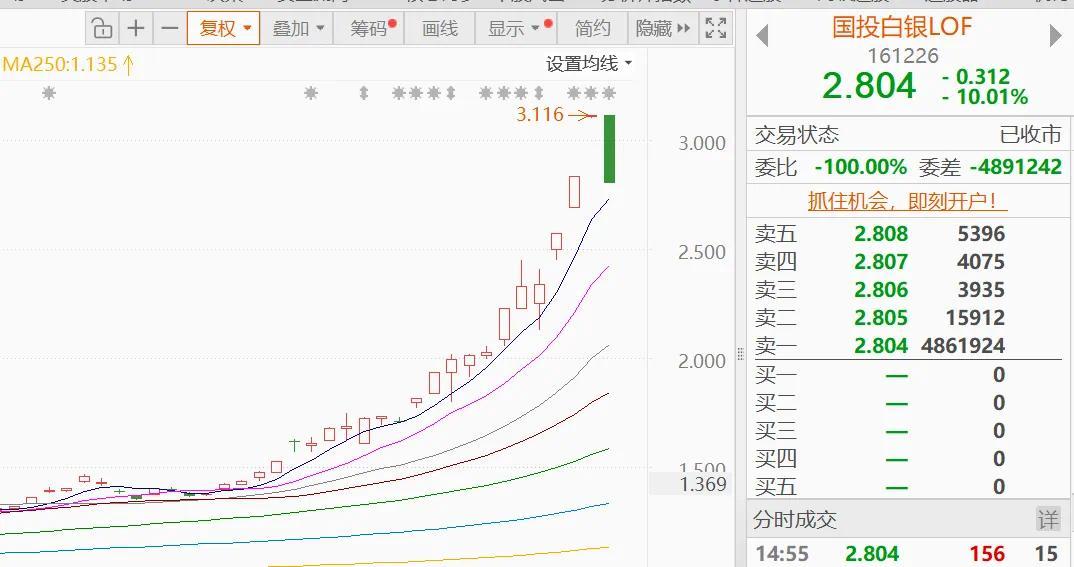
Task: Click the unlock padlock icon in the chart toolbar
Action: click(101, 28)
